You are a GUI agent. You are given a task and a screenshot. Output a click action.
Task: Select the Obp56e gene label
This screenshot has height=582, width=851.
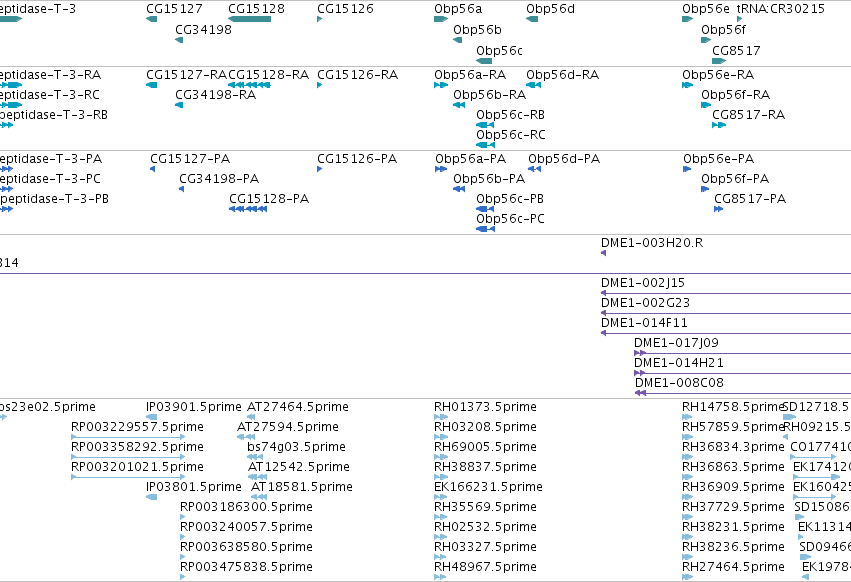(x=706, y=9)
